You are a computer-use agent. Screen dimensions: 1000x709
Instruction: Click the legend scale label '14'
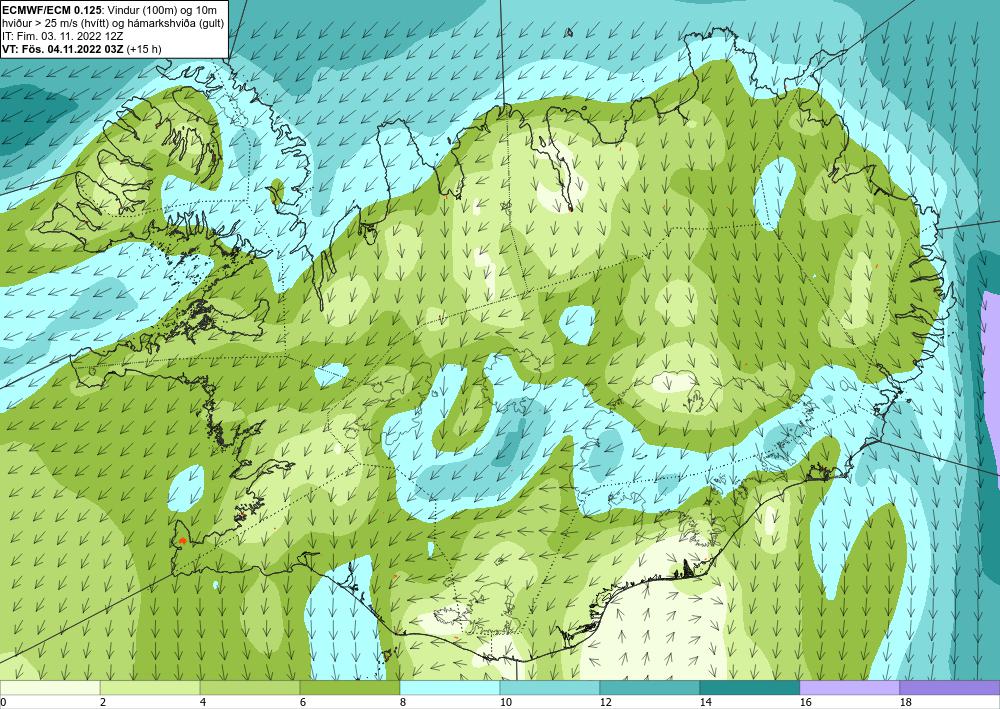tap(705, 703)
